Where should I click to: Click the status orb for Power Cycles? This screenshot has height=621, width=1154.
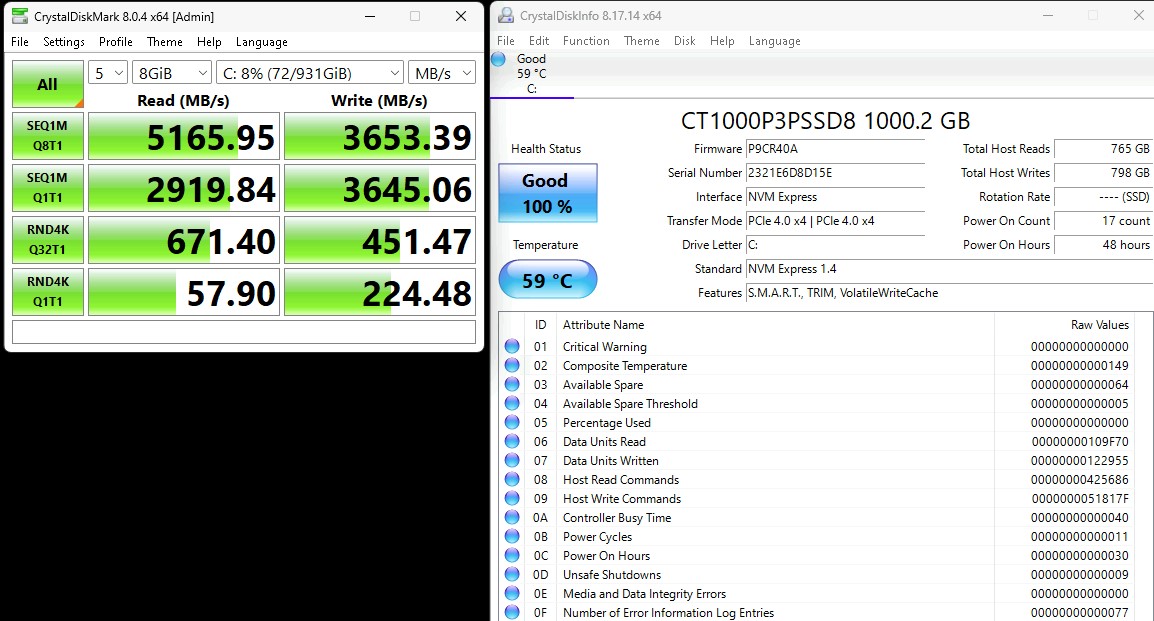(x=512, y=537)
